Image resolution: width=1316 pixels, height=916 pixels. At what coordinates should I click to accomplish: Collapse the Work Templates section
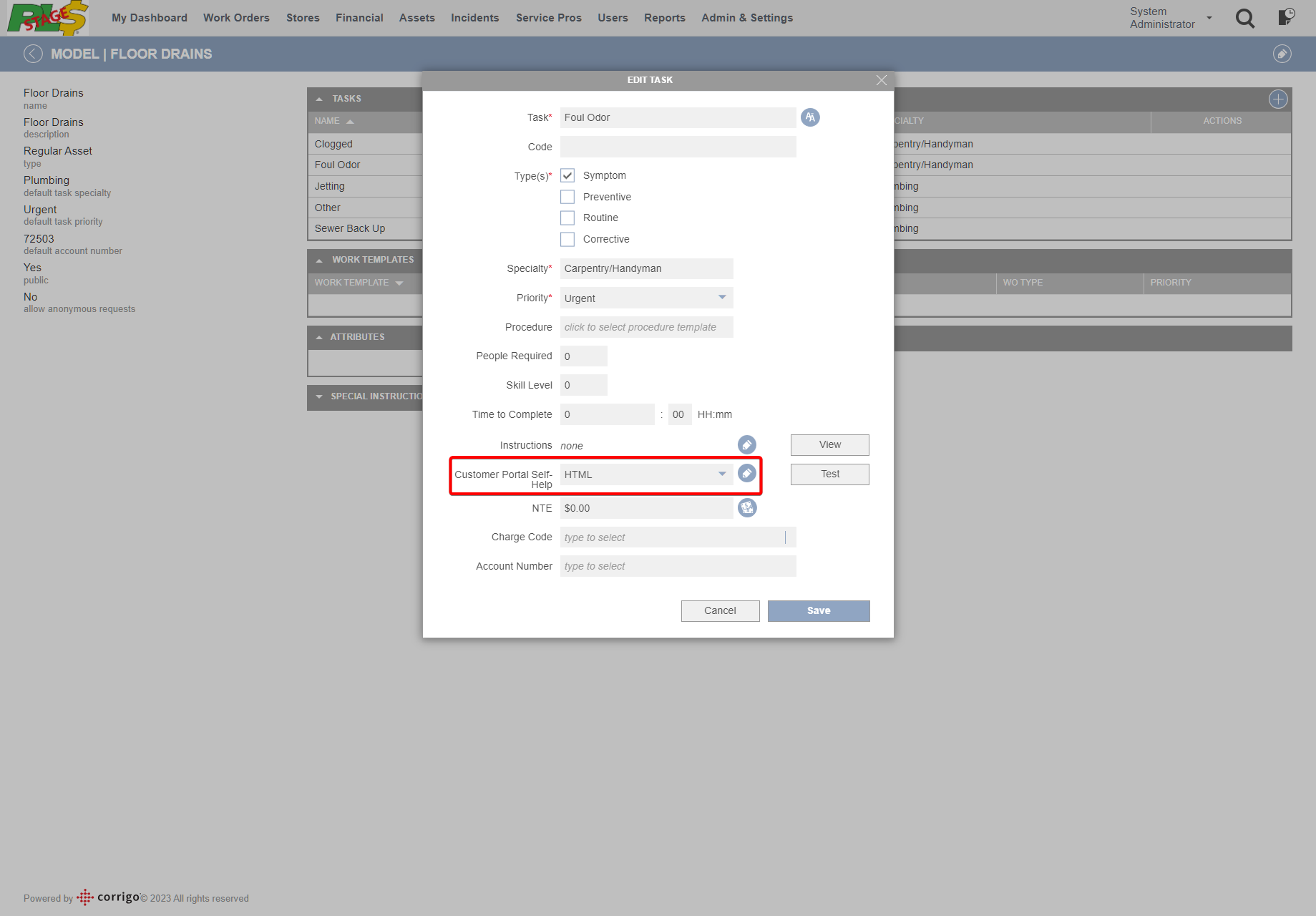[x=319, y=260]
